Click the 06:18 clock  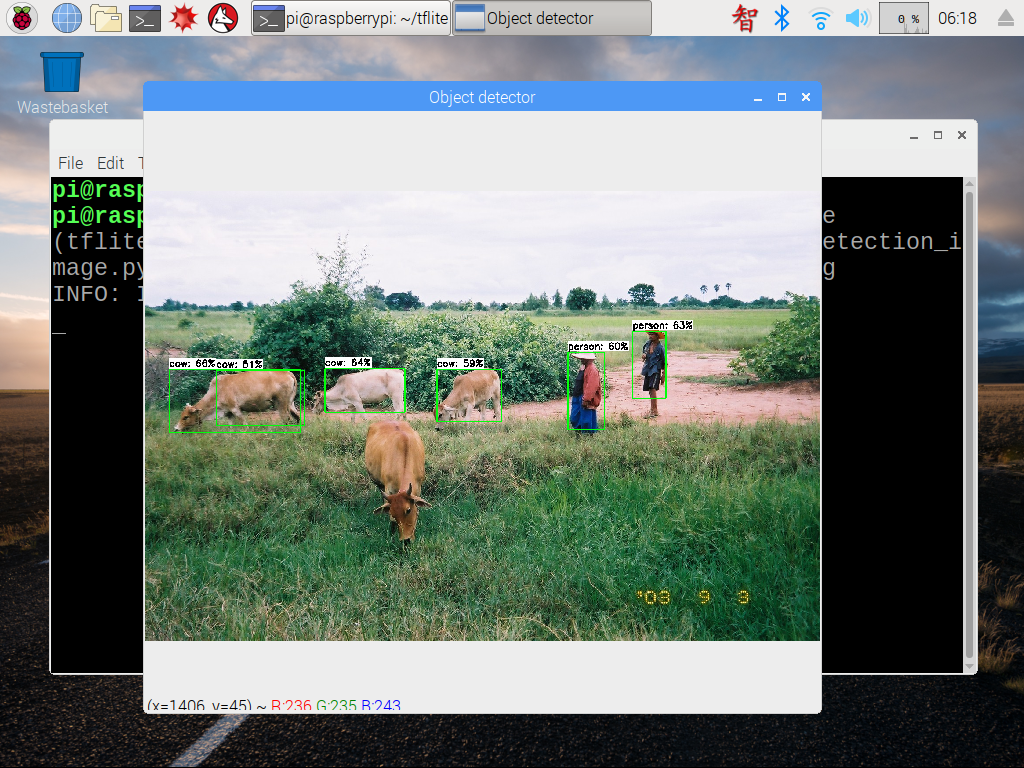pyautogui.click(x=957, y=18)
